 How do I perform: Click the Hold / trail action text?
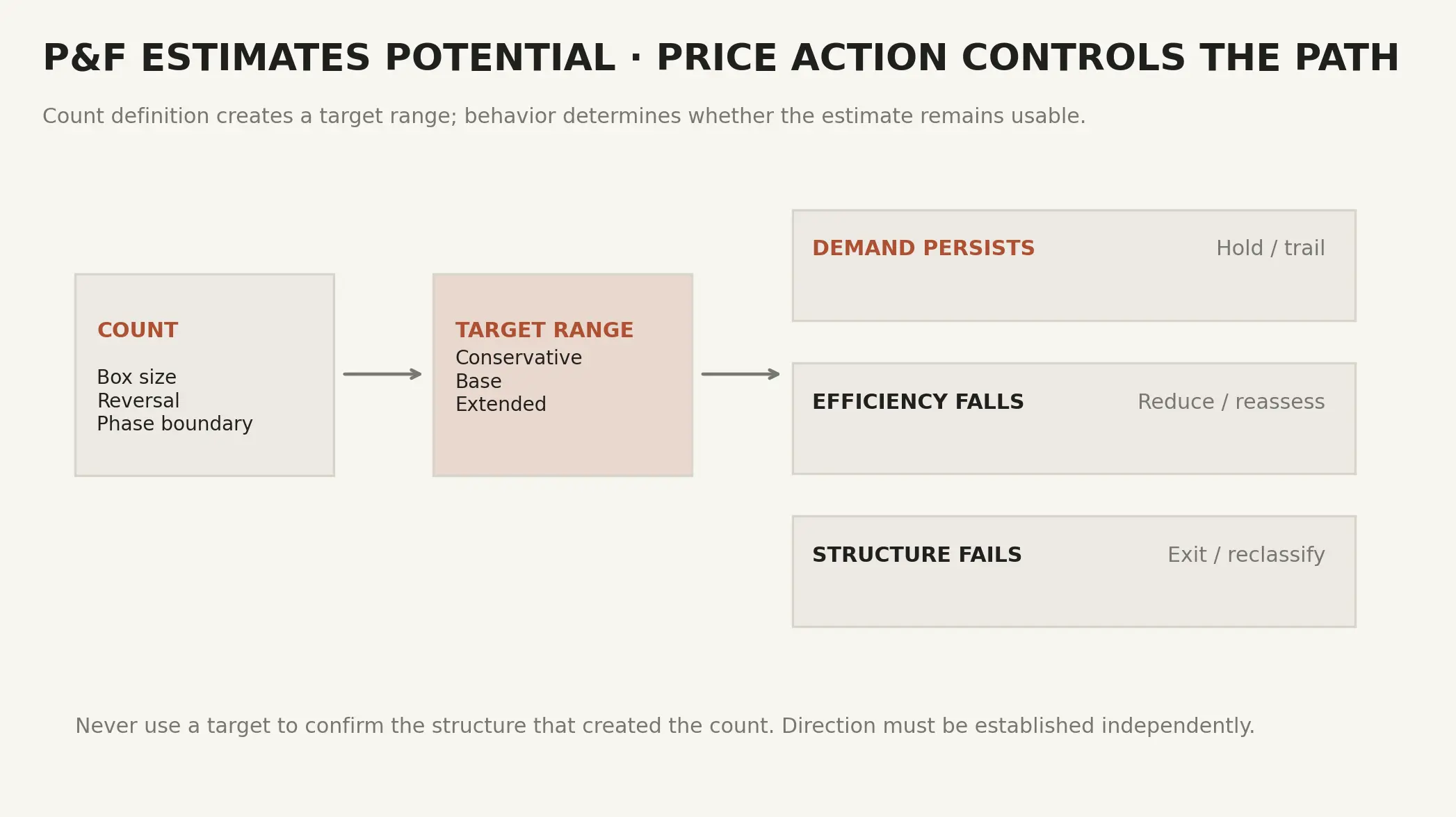pyautogui.click(x=1270, y=248)
